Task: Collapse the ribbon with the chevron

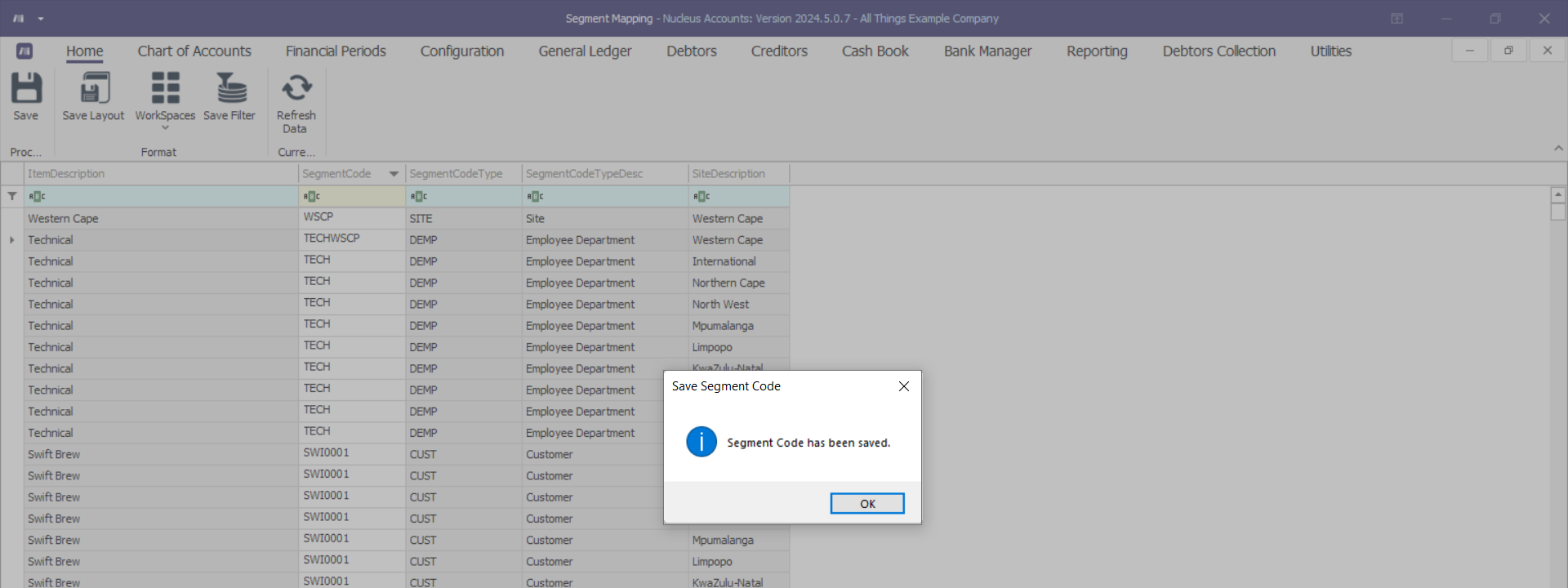Action: [x=1558, y=148]
